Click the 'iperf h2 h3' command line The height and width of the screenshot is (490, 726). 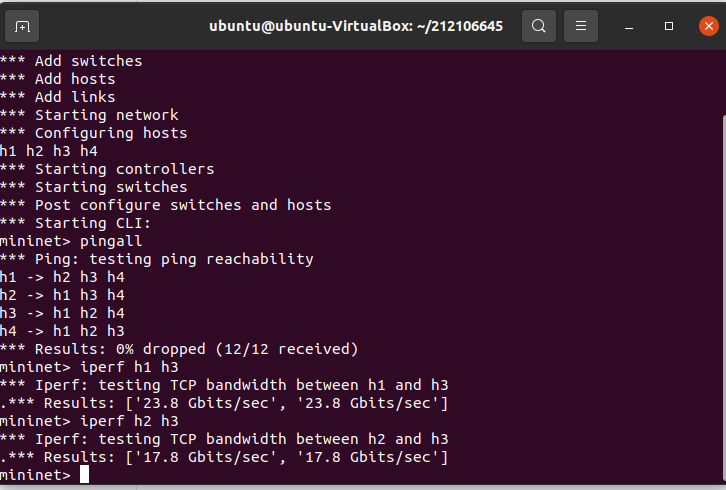[89, 421]
